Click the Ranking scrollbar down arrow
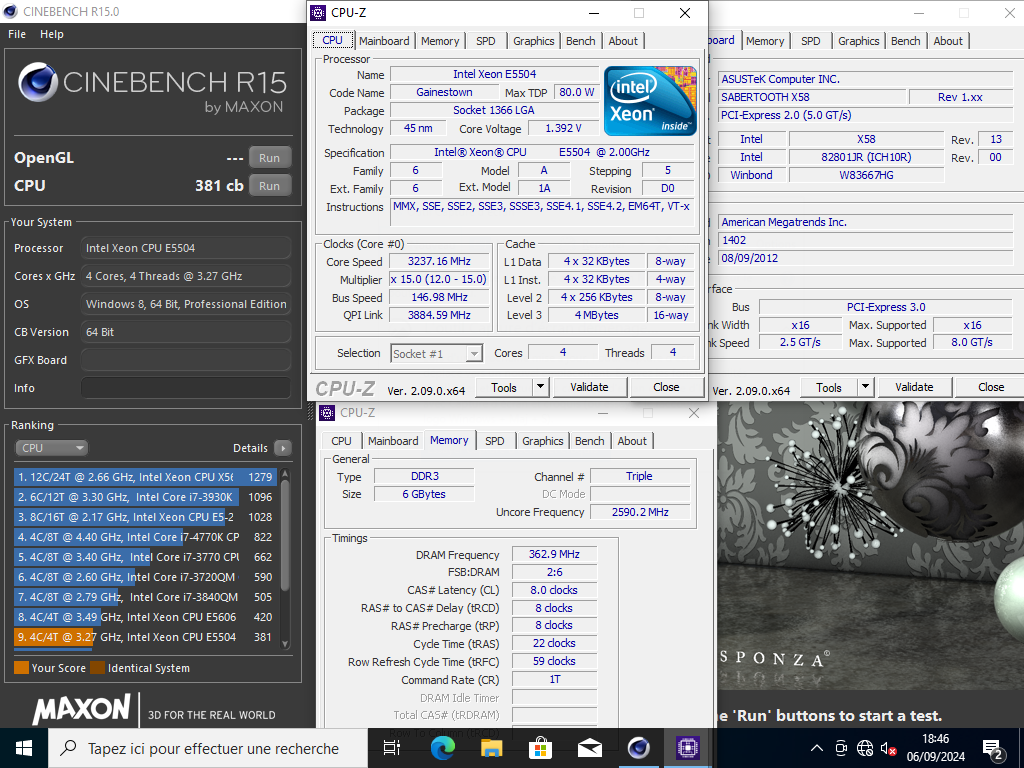This screenshot has height=768, width=1024. point(285,644)
